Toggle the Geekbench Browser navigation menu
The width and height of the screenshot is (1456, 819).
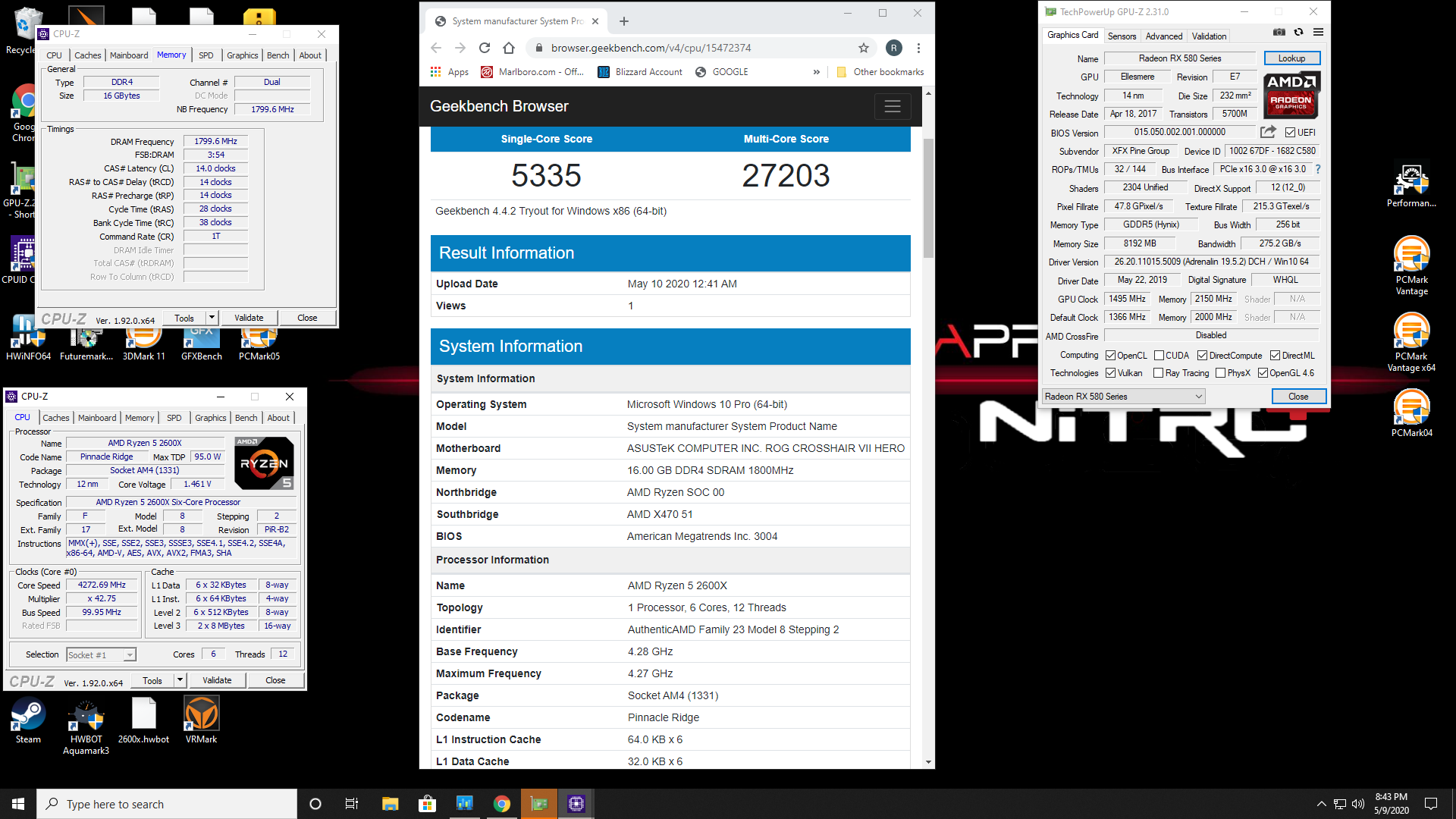[x=893, y=107]
